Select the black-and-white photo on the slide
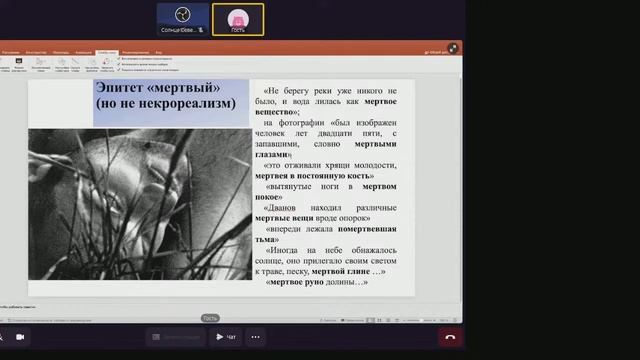This screenshot has height=360, width=640. (140, 204)
